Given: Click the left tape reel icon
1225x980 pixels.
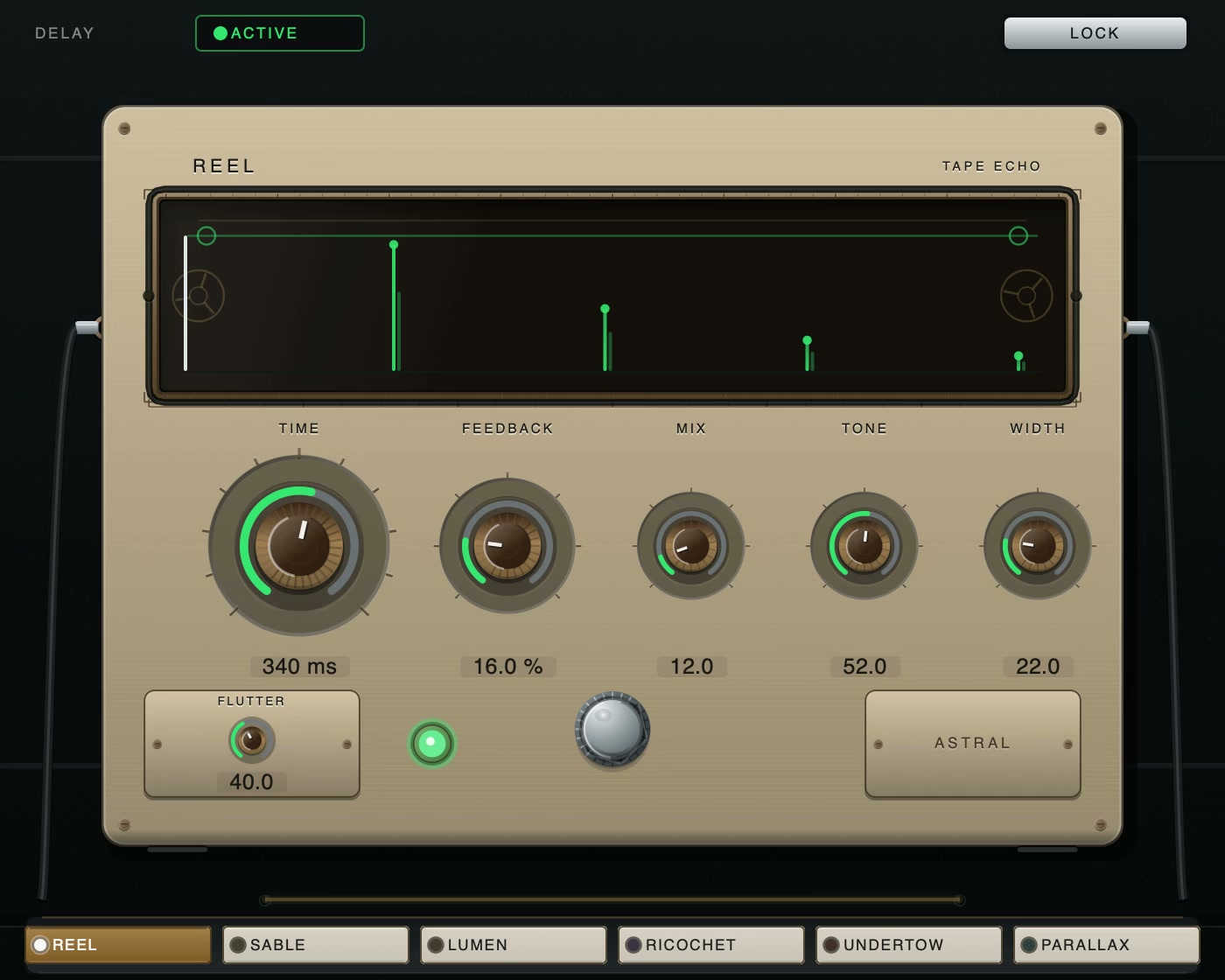Looking at the screenshot, I should click(x=199, y=296).
